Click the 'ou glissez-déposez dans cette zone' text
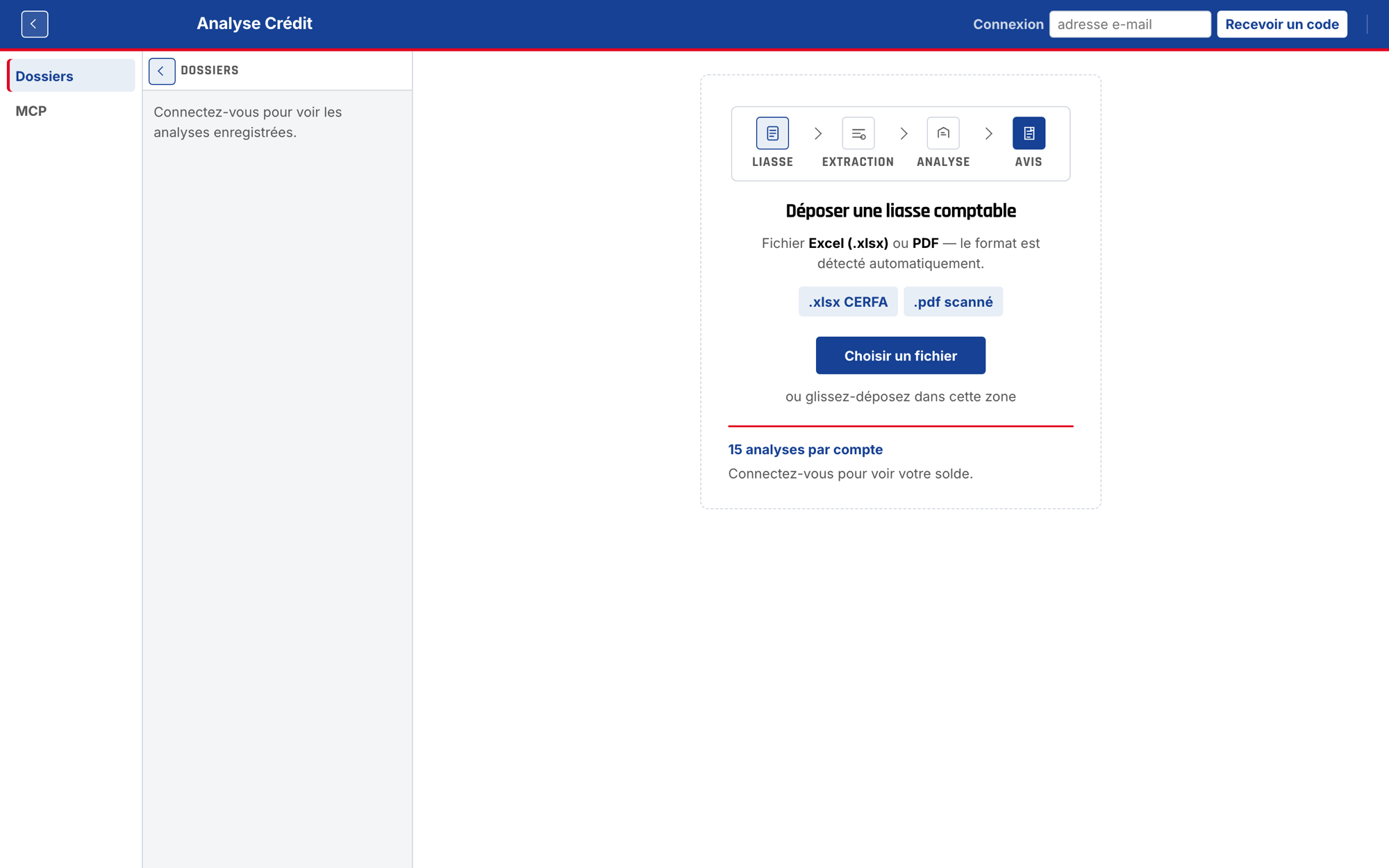This screenshot has width=1389, height=868. 900,397
